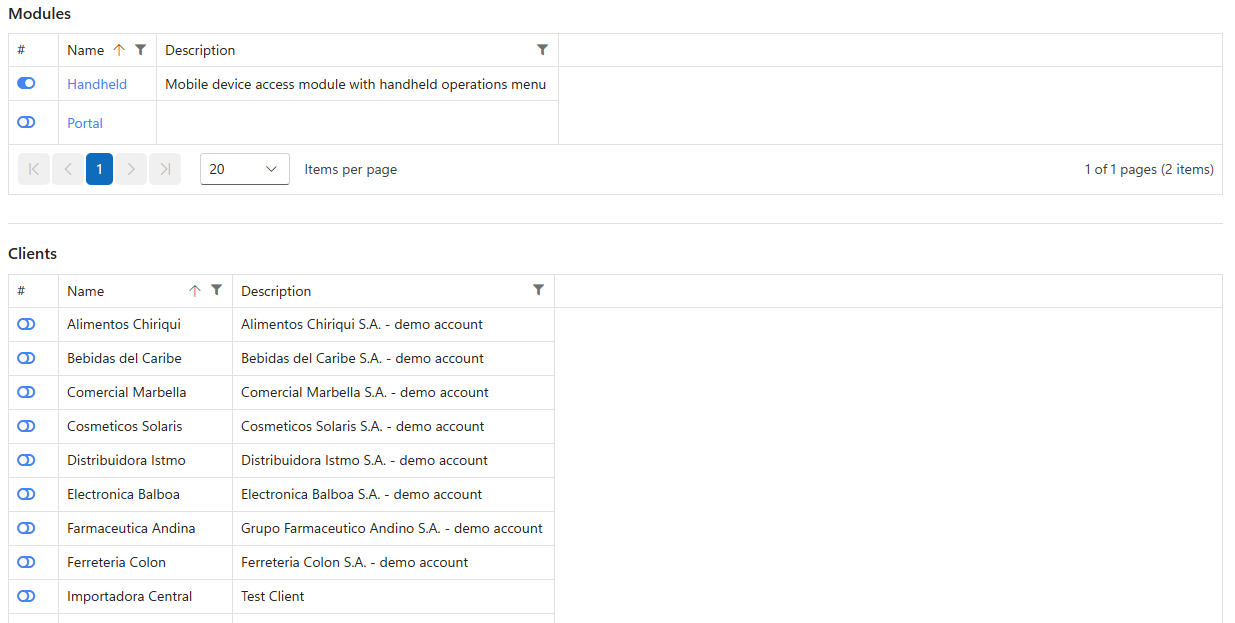1235x623 pixels.
Task: Go to the next page of Modules
Action: (x=131, y=169)
